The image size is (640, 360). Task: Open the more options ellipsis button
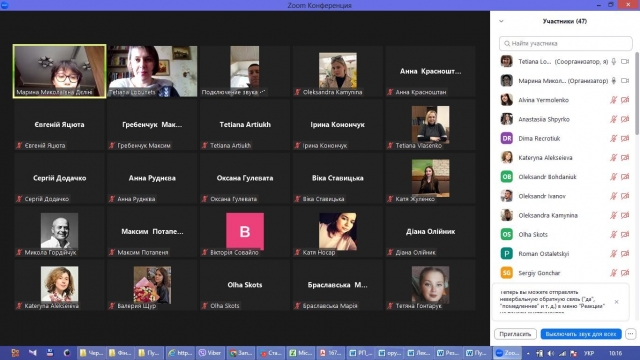point(631,334)
